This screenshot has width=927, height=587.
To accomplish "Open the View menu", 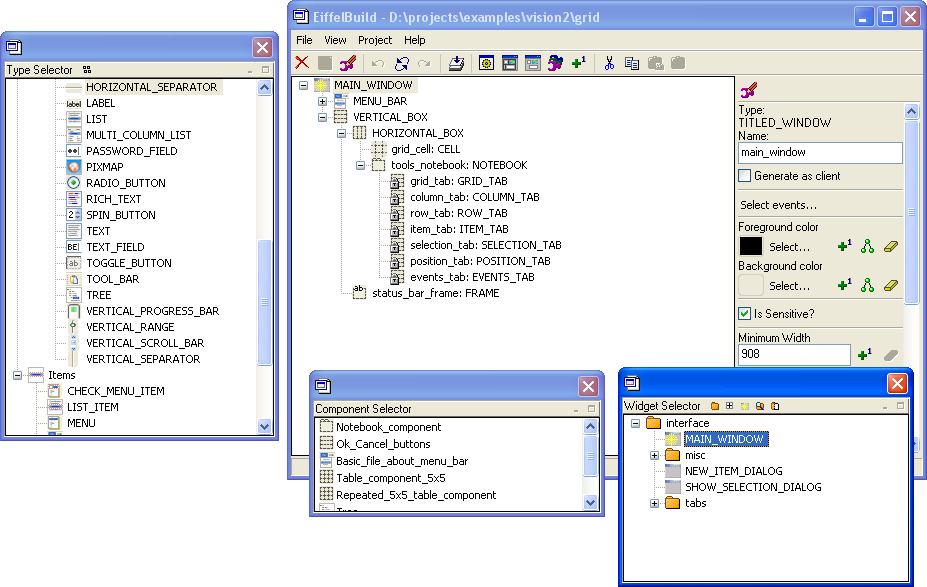I will tap(335, 40).
